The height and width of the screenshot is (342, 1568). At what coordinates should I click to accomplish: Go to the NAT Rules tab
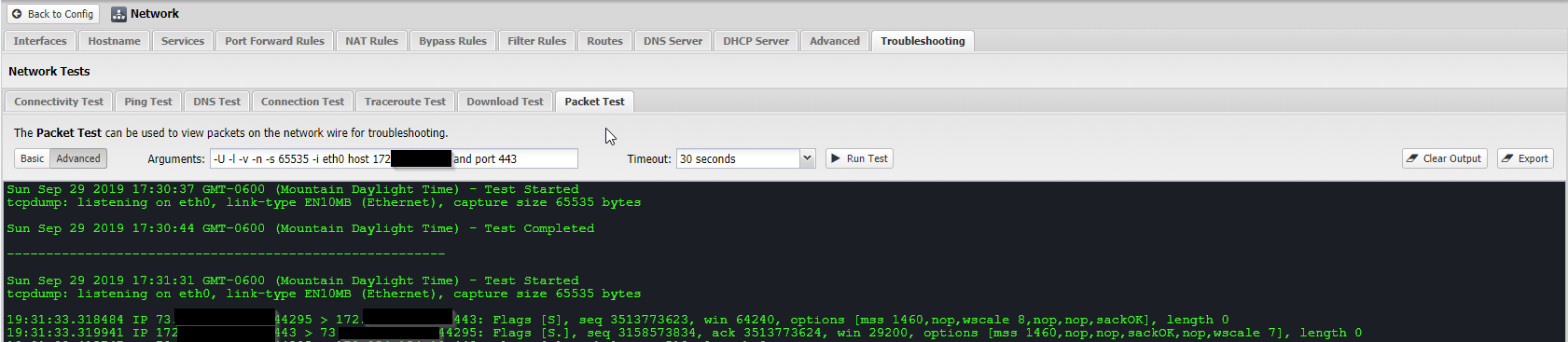(x=371, y=41)
